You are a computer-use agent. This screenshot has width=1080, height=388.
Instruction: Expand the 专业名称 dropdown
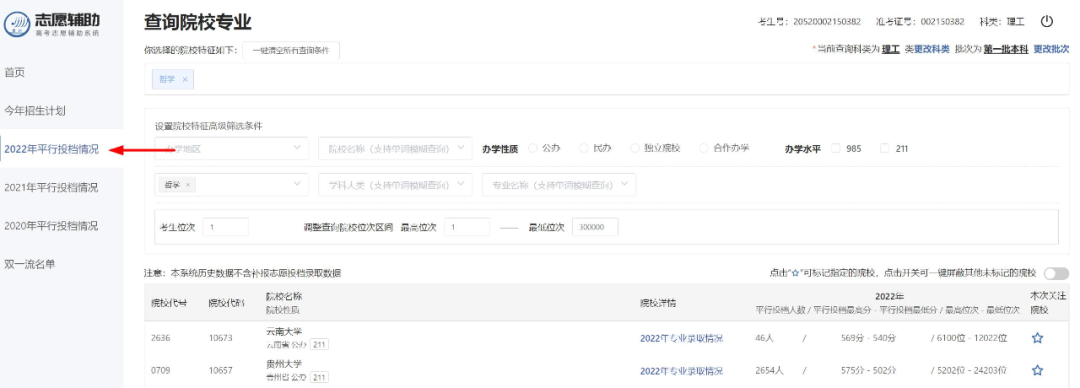(558, 185)
